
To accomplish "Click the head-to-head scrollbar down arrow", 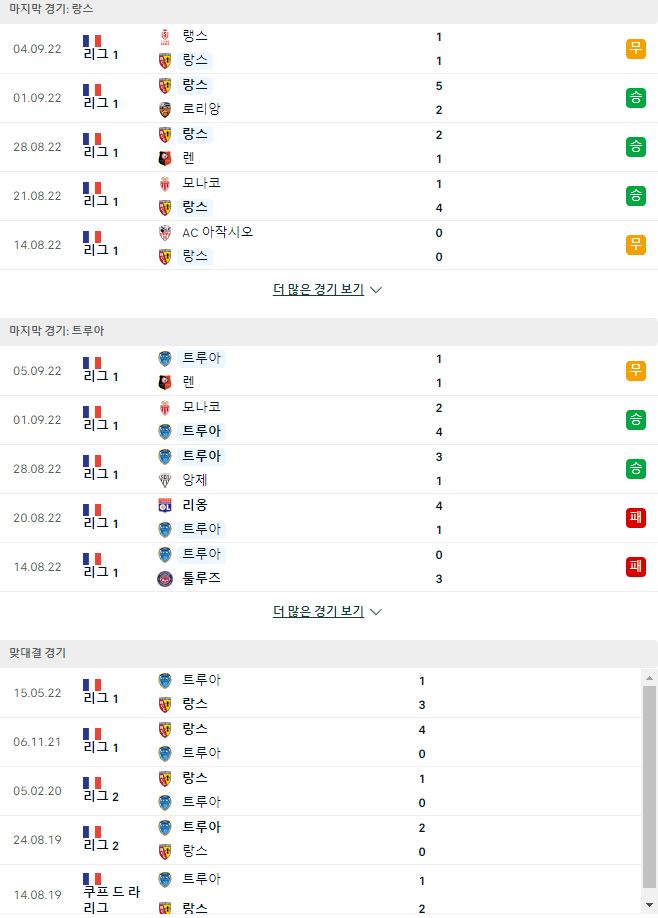I will point(649,905).
